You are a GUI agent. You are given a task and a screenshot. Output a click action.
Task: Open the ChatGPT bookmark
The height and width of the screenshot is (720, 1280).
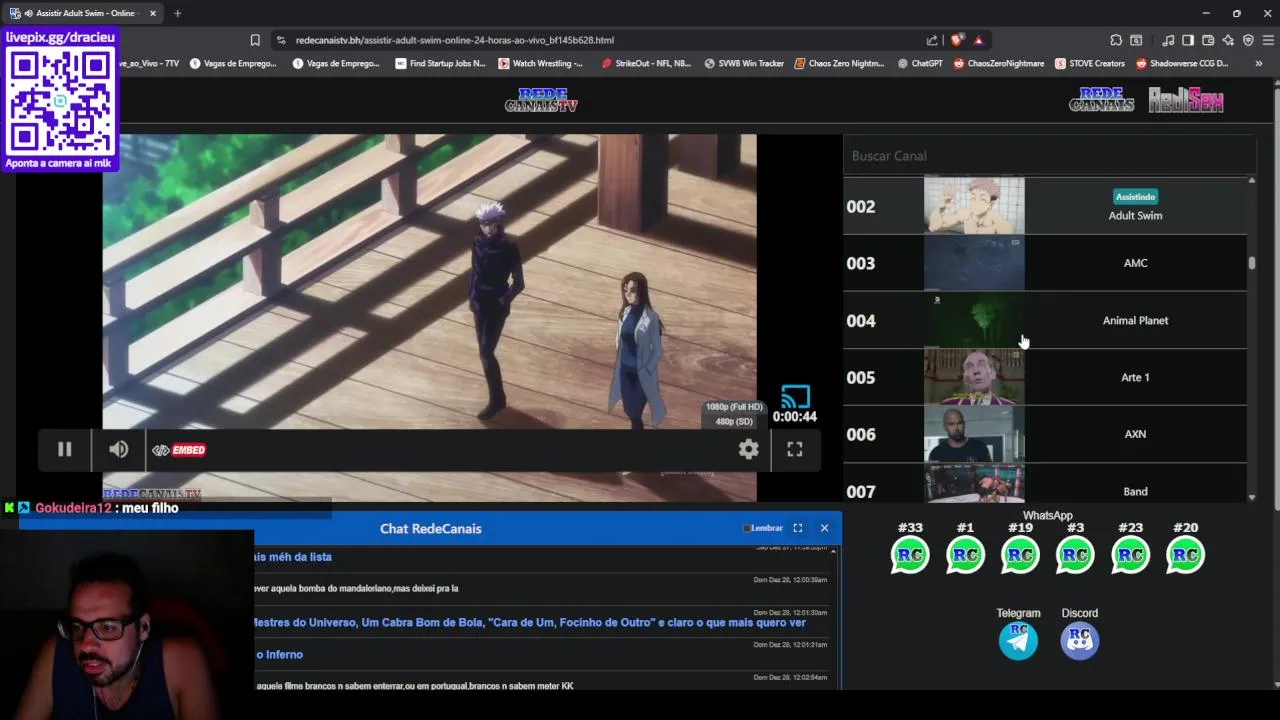tap(920, 63)
